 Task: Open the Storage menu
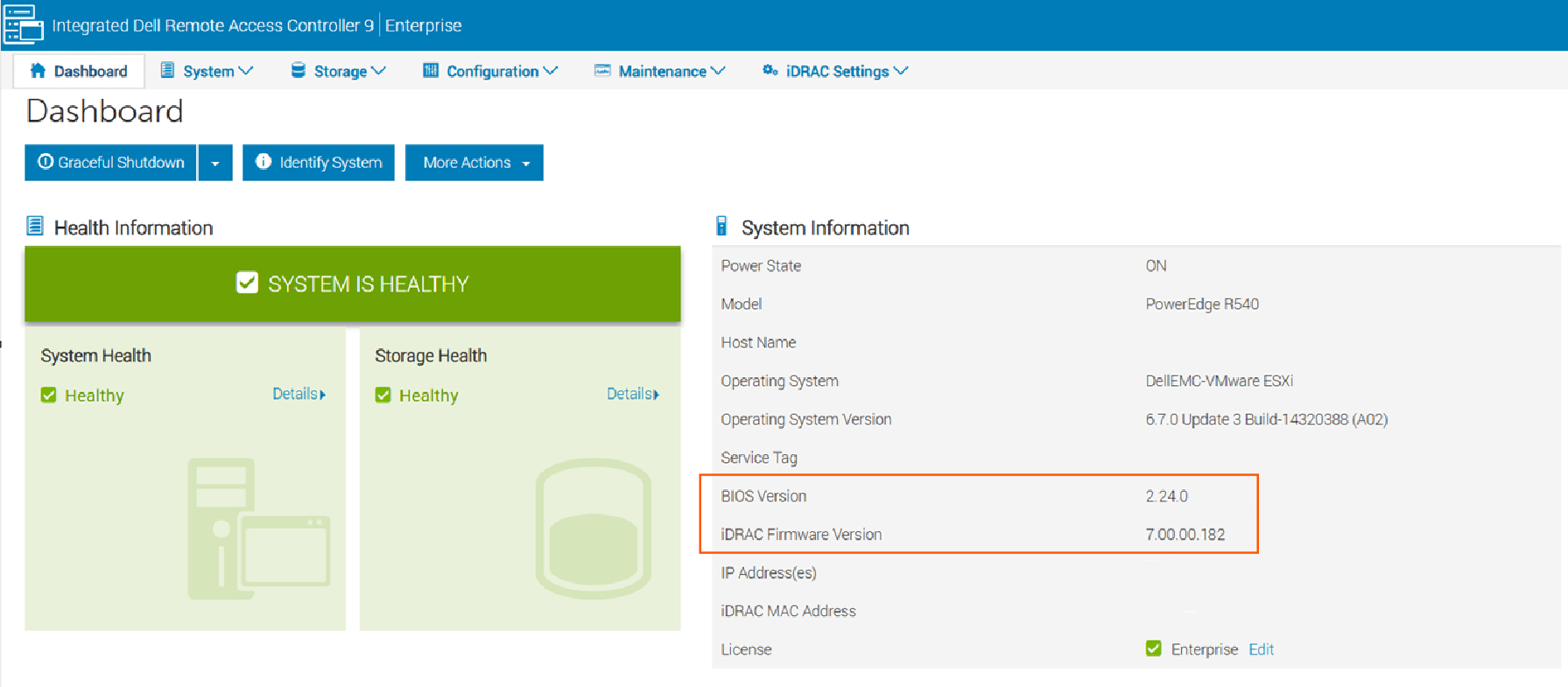point(338,71)
